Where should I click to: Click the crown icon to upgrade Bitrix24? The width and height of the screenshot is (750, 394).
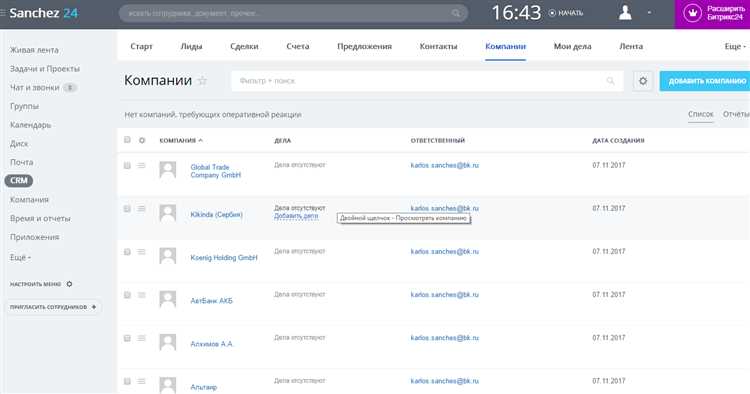coord(692,13)
